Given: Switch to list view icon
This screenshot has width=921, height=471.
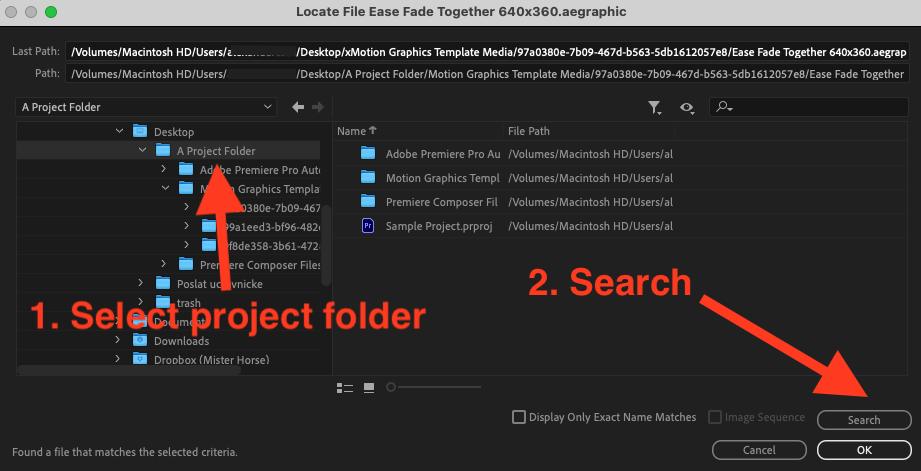Looking at the screenshot, I should point(345,387).
